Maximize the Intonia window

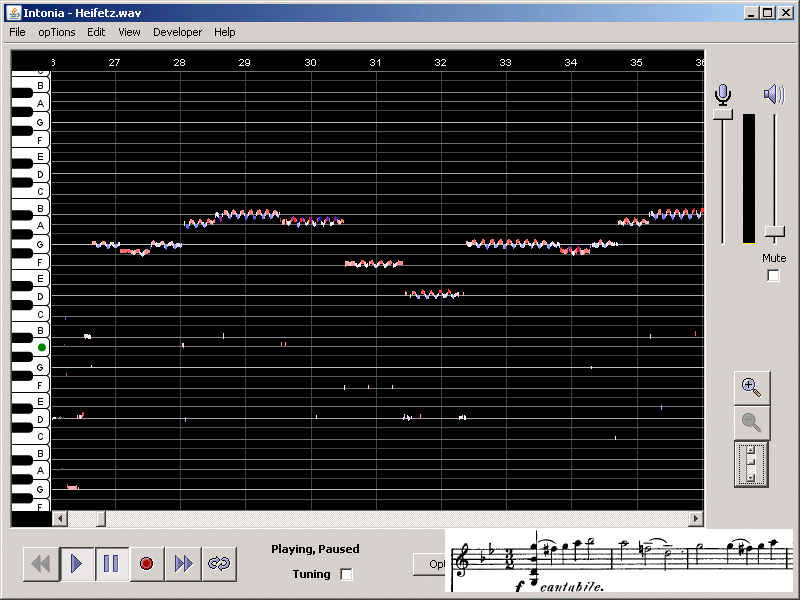[767, 13]
